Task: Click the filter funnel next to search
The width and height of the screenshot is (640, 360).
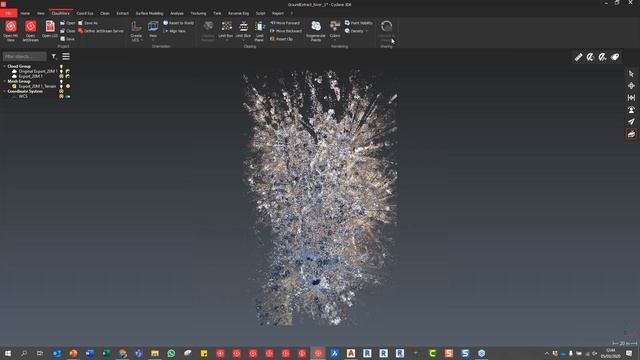Action: point(54,56)
